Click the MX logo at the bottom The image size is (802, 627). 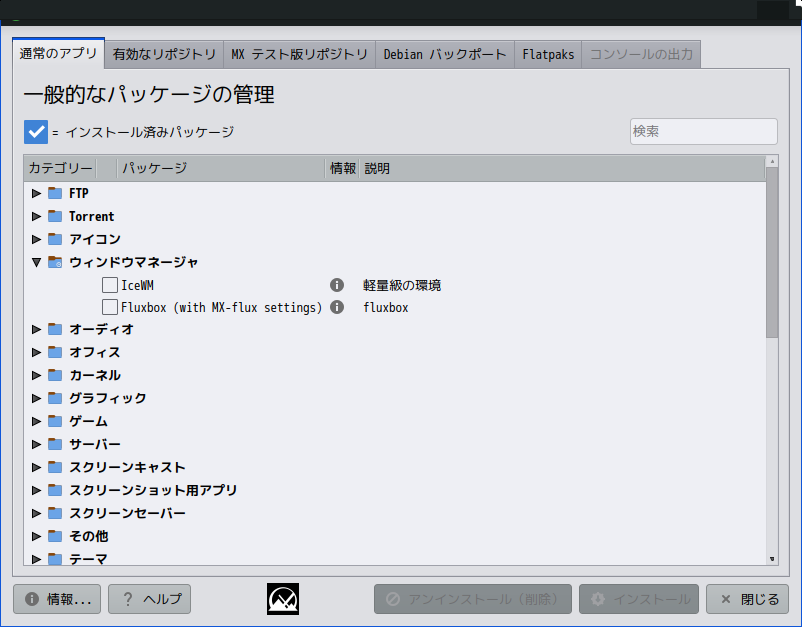tap(282, 597)
